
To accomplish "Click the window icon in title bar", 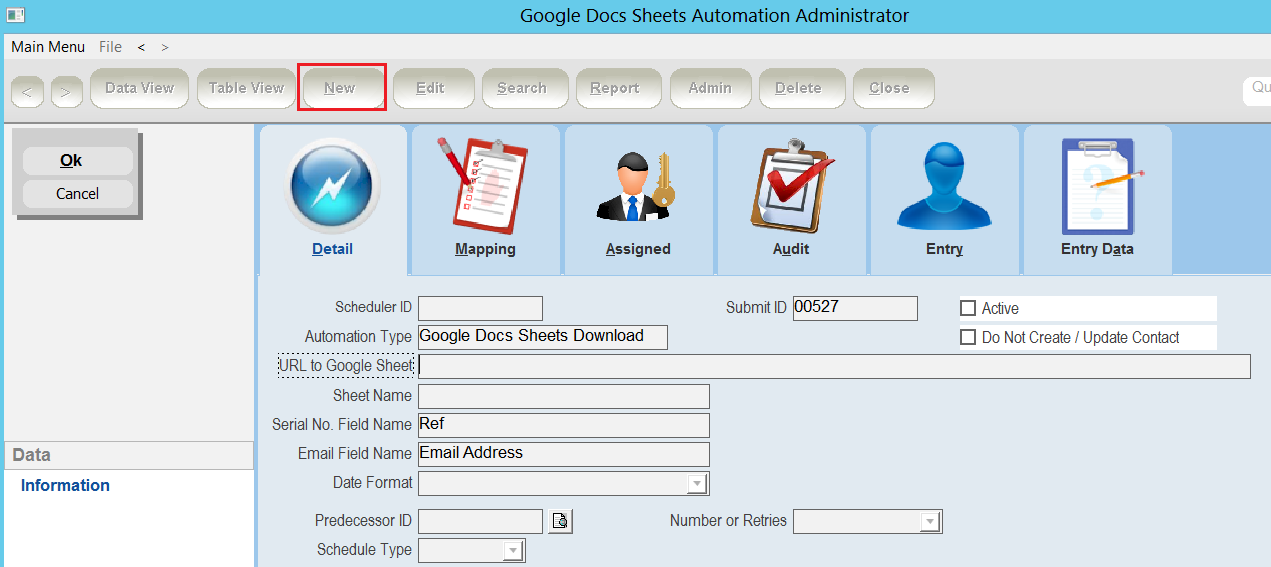I will coord(15,15).
